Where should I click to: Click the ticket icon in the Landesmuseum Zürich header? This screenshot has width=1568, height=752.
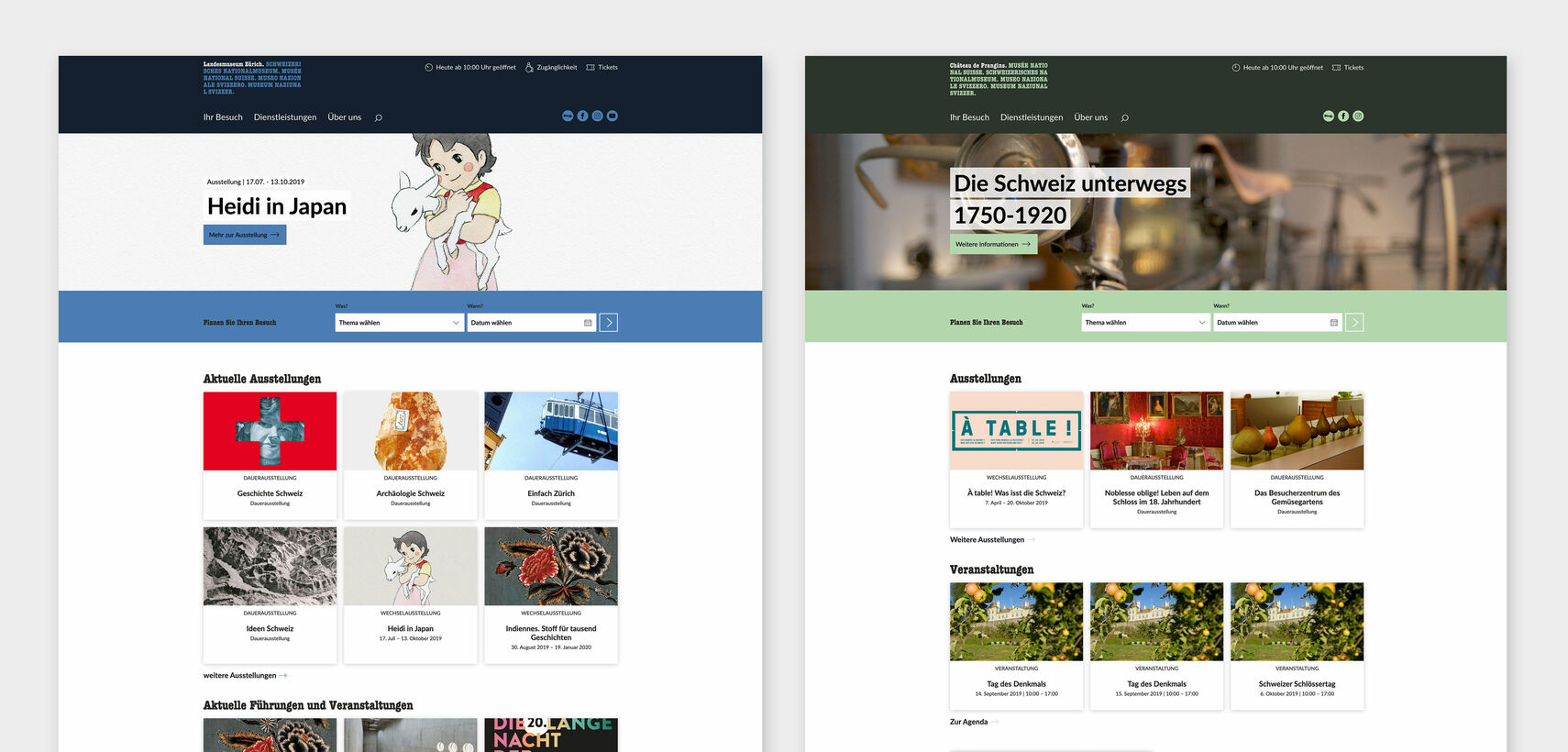click(591, 67)
